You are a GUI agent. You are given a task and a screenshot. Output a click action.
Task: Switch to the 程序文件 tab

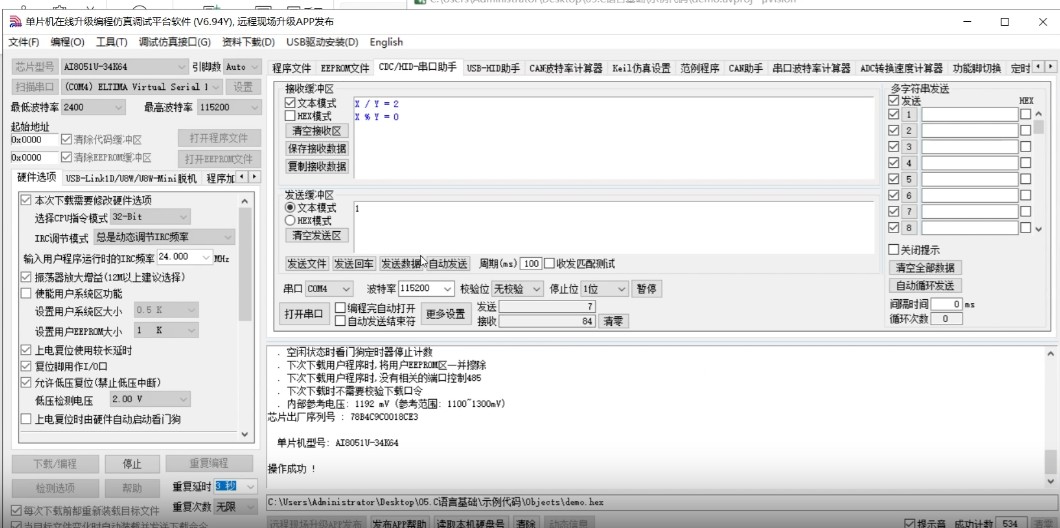291,68
